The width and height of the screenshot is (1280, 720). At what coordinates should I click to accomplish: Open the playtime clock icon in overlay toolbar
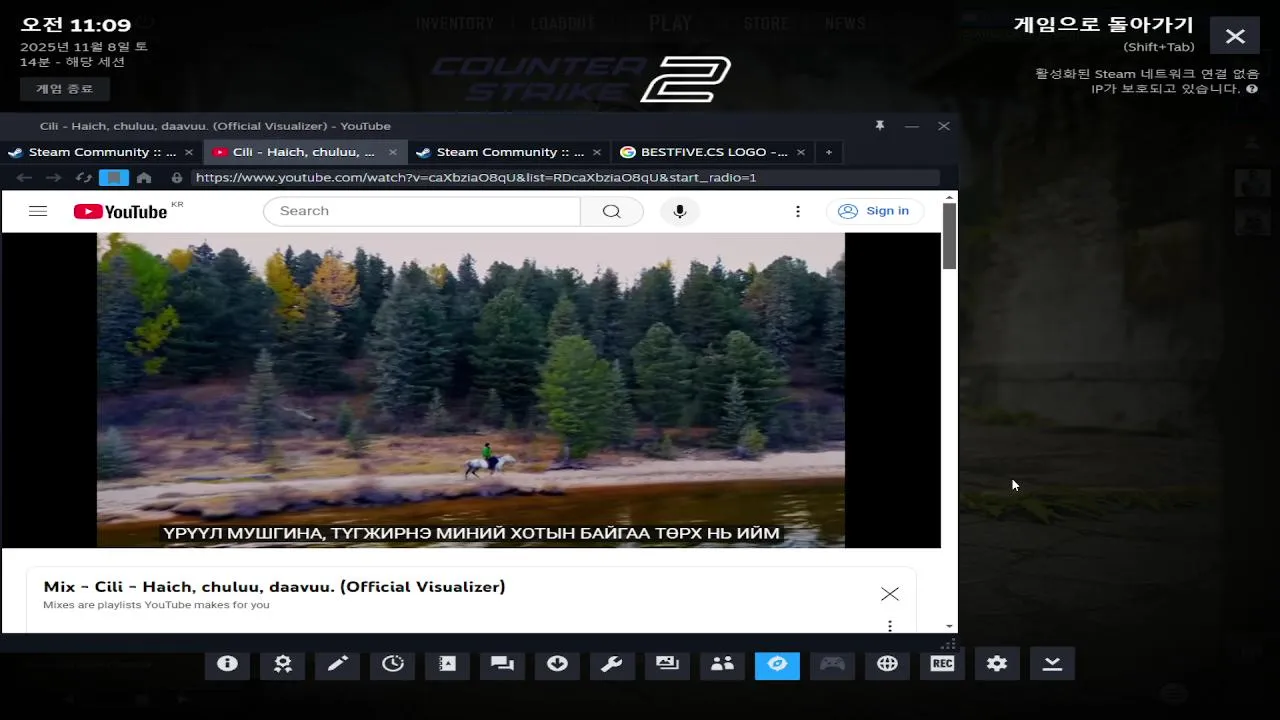(392, 664)
